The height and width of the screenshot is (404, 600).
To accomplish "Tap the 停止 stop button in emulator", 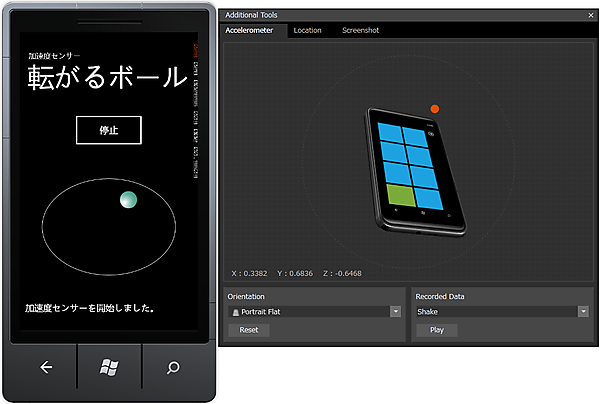I will (109, 130).
